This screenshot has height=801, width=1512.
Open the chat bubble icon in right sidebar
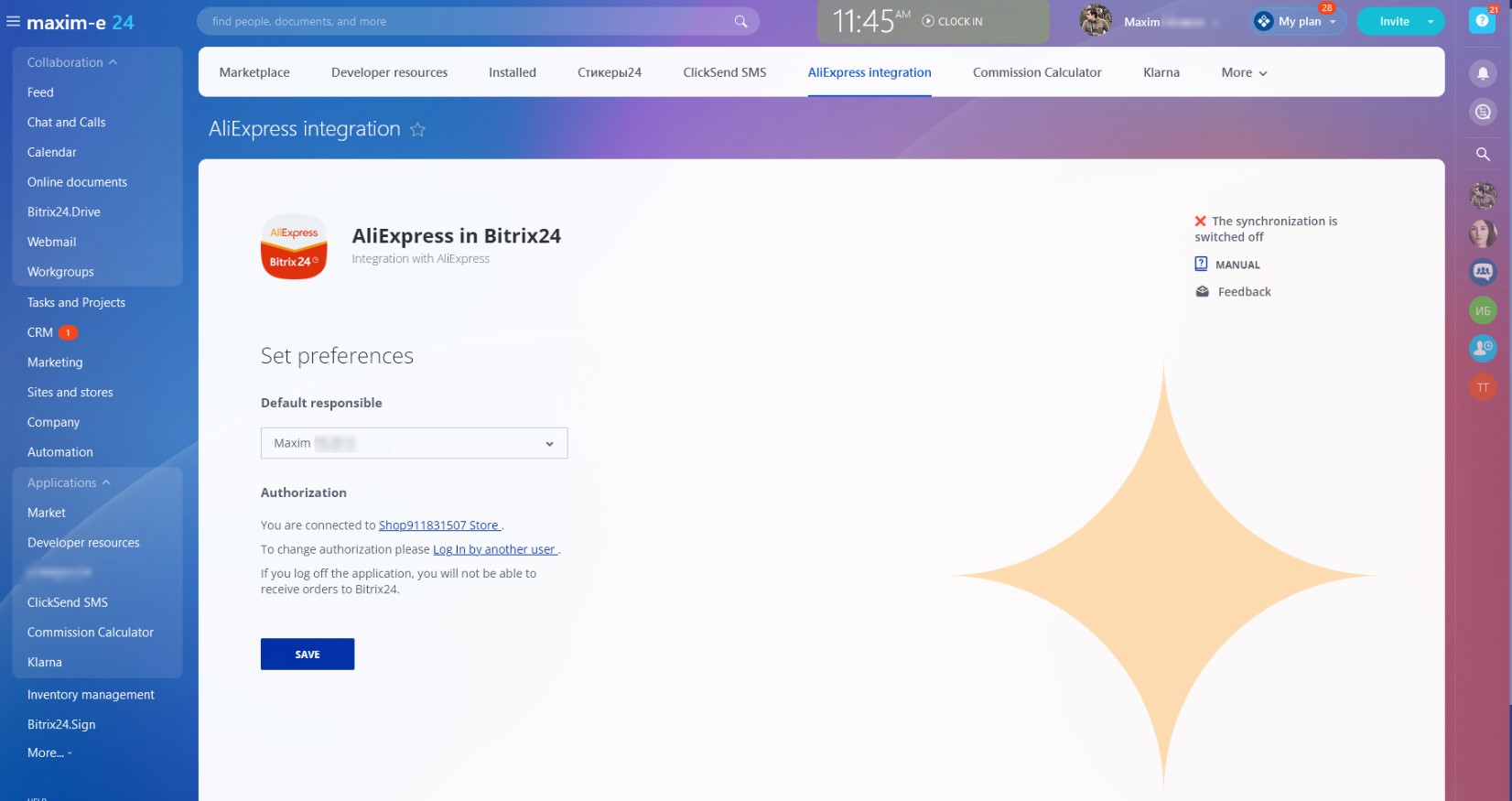pos(1483,112)
